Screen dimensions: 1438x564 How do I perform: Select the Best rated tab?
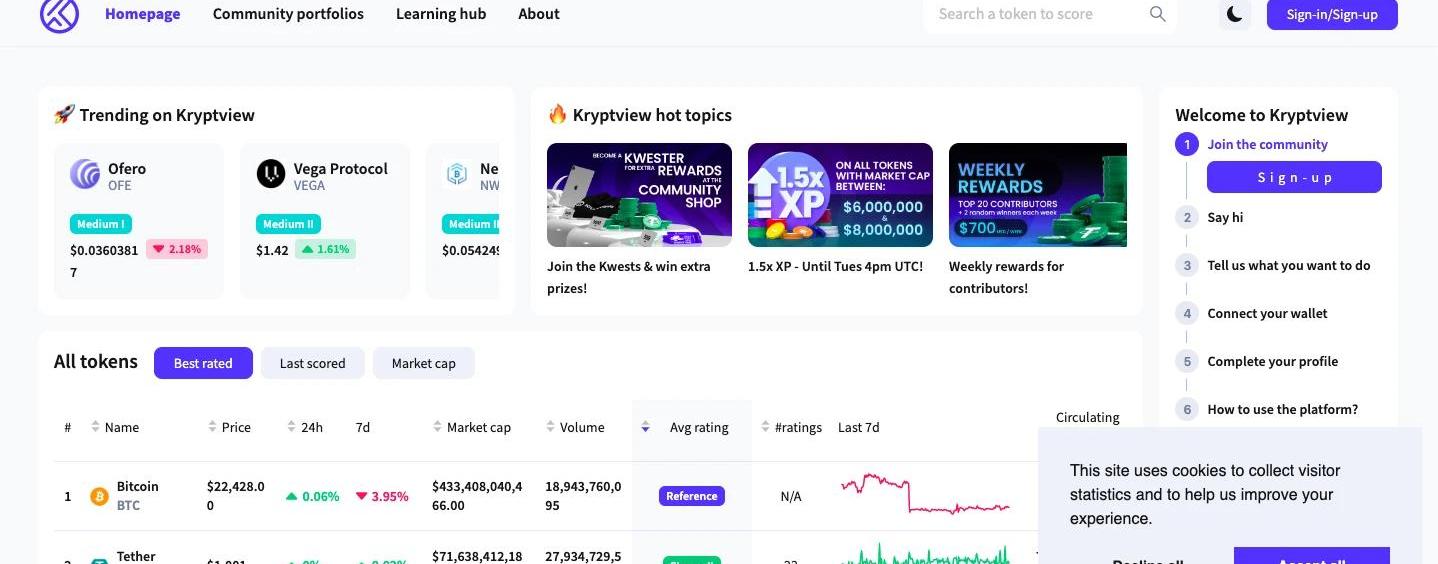[x=203, y=363]
